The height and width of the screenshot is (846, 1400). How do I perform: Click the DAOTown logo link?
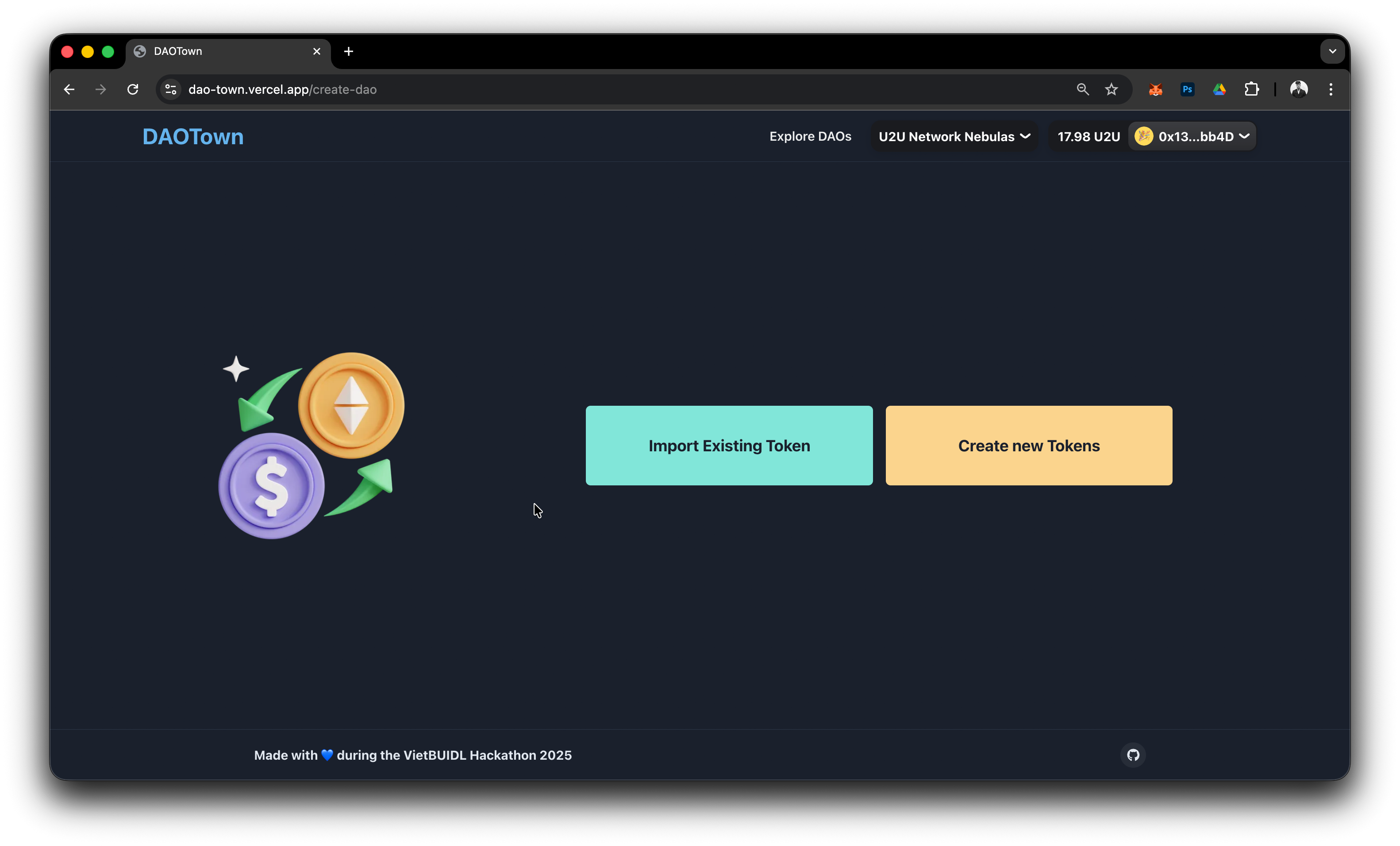(192, 136)
